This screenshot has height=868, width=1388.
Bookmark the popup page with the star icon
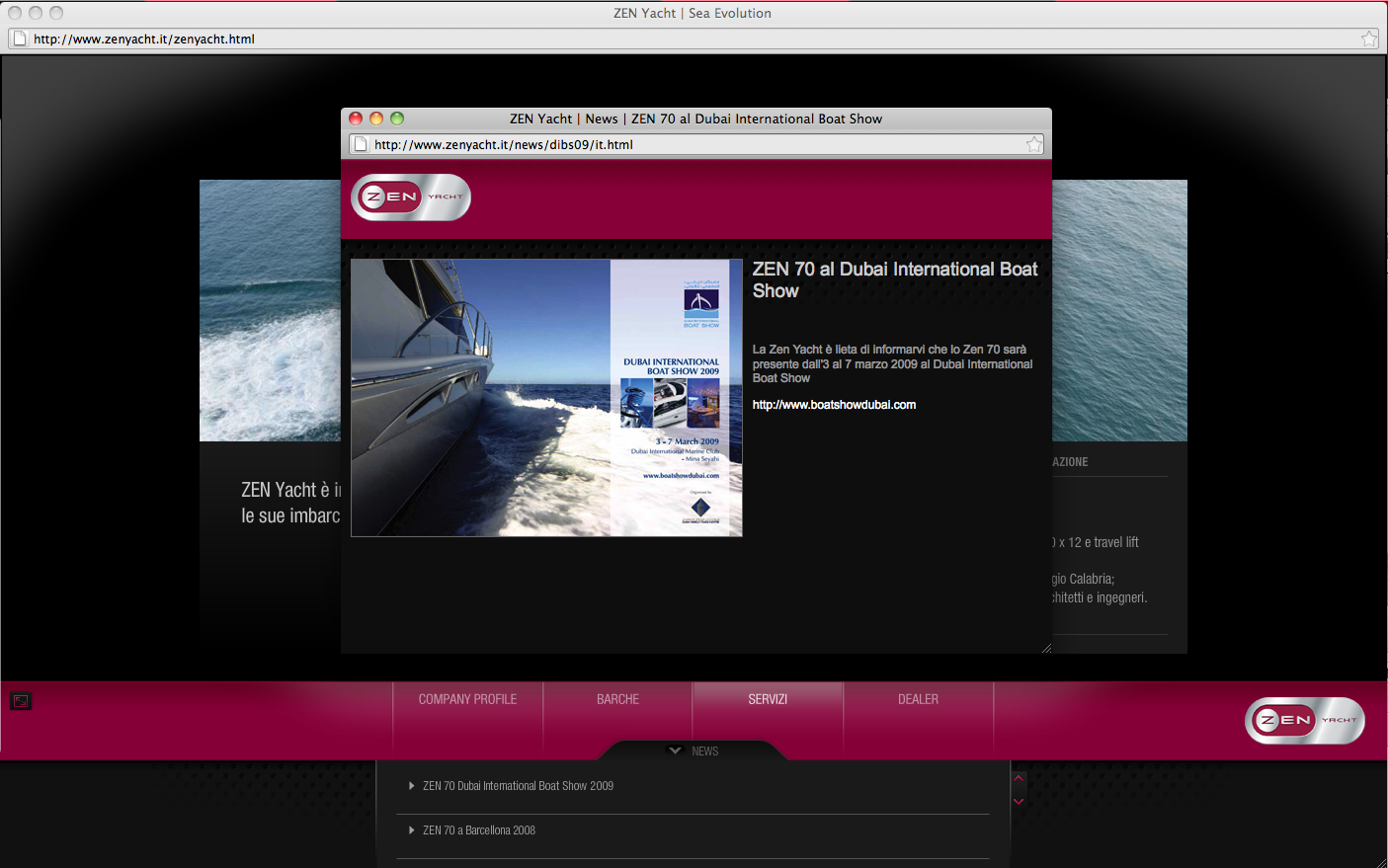coord(1034,144)
